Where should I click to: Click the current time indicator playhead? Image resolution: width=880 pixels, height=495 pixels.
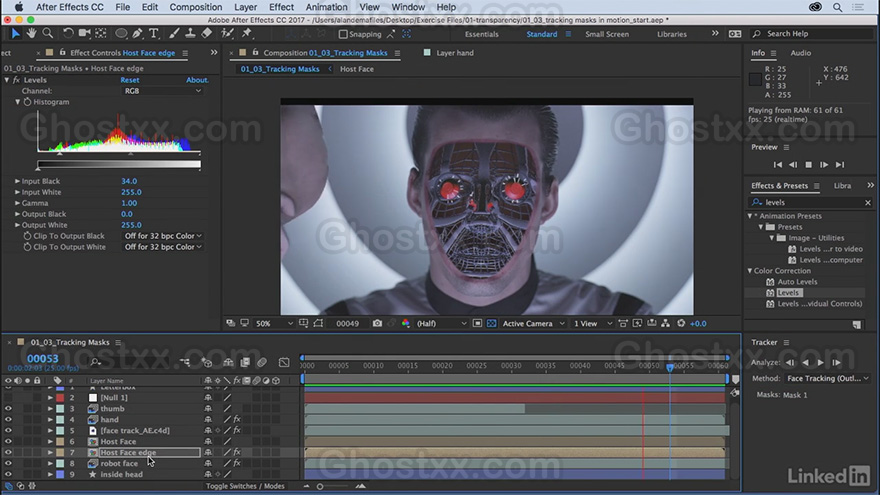click(670, 367)
